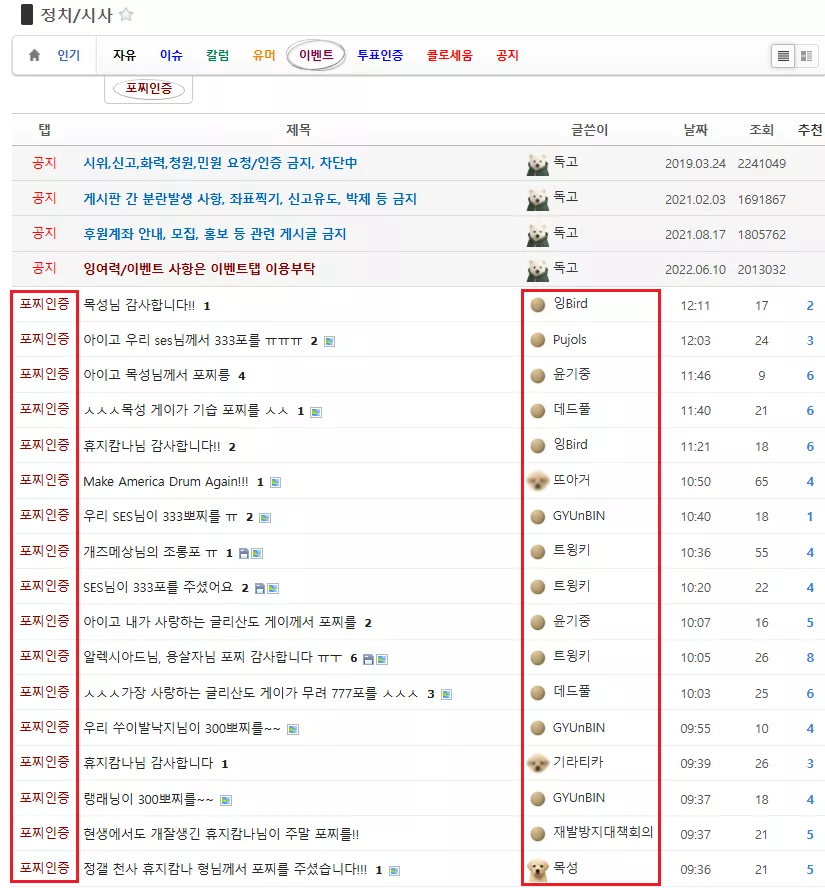The width and height of the screenshot is (825, 888).
Task: Open notice '잉여력/이벤트 사항은 이벤트탭 이용부탁'
Action: tap(199, 268)
